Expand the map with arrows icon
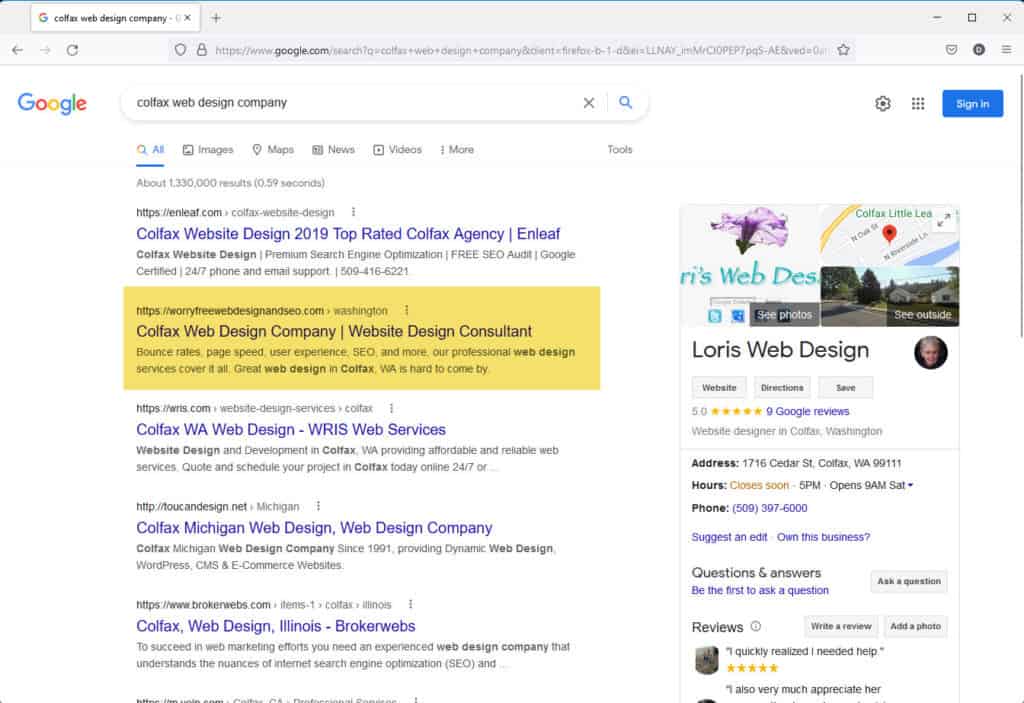This screenshot has width=1024, height=703. coord(944,220)
